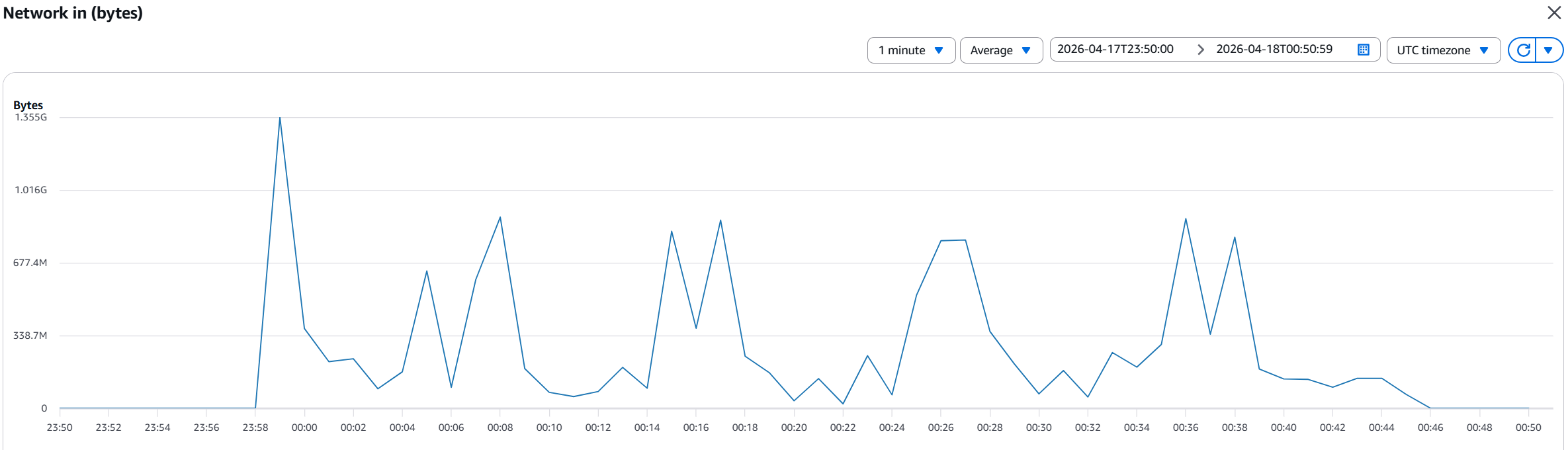
Task: Open the refresh options dropdown arrow
Action: 1548,50
